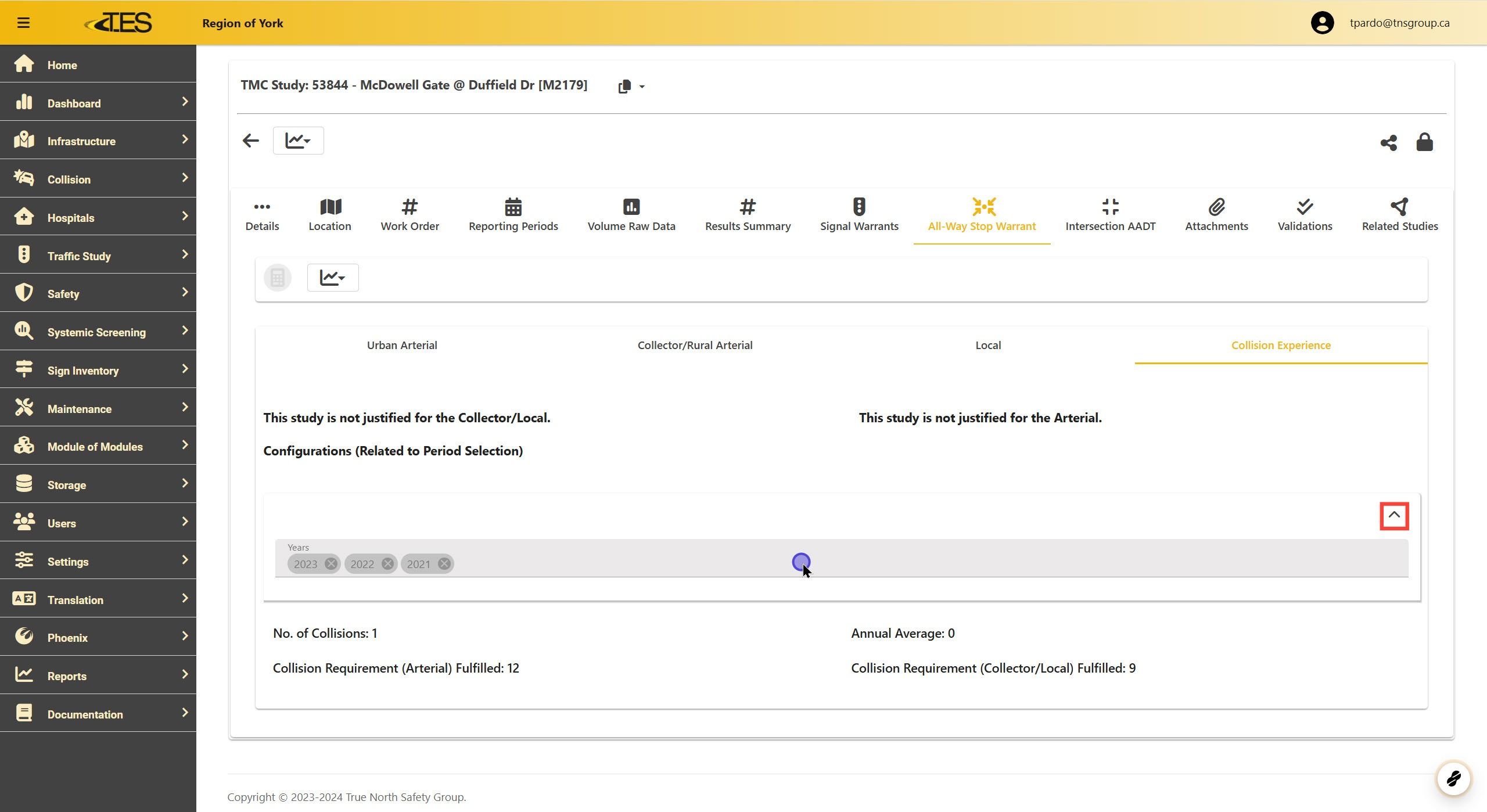Open the Intersection AADT tab

pyautogui.click(x=1110, y=215)
